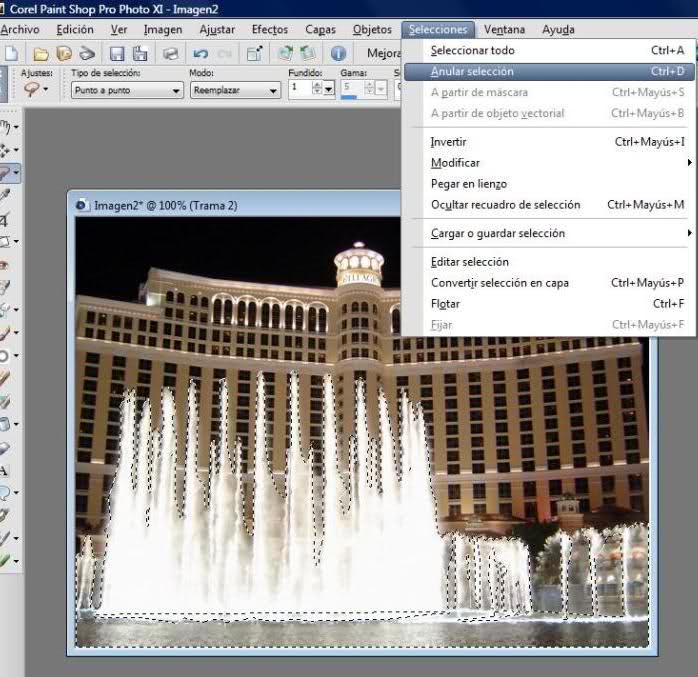Open the Efectos menu
This screenshot has width=698, height=677.
point(270,29)
